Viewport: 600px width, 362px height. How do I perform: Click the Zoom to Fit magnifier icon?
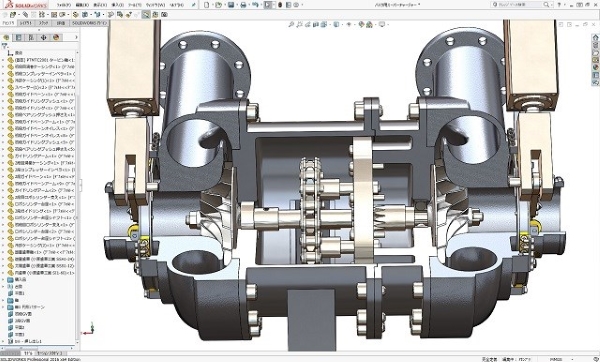[x=291, y=24]
